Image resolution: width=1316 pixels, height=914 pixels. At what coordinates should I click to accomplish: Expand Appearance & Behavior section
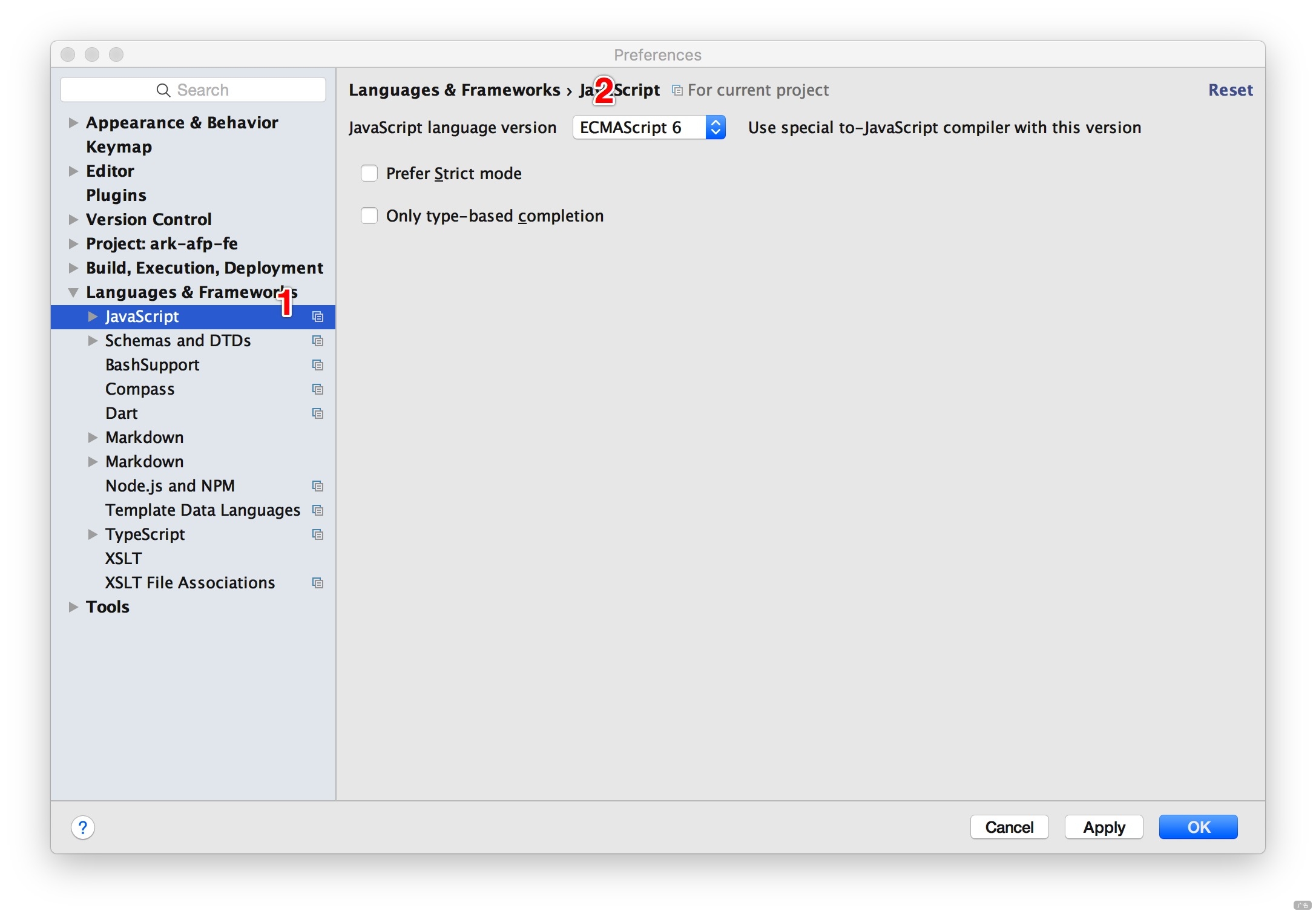tap(73, 123)
